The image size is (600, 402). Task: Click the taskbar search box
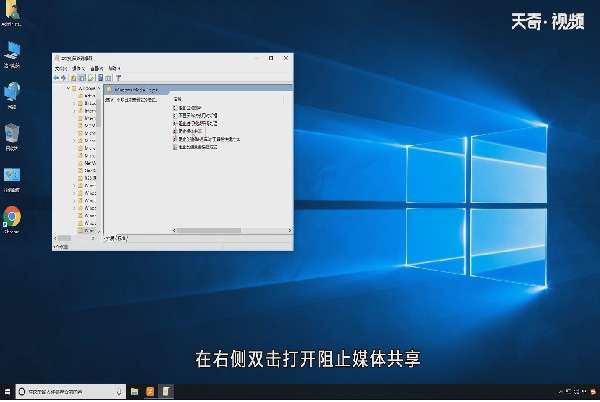coord(70,392)
